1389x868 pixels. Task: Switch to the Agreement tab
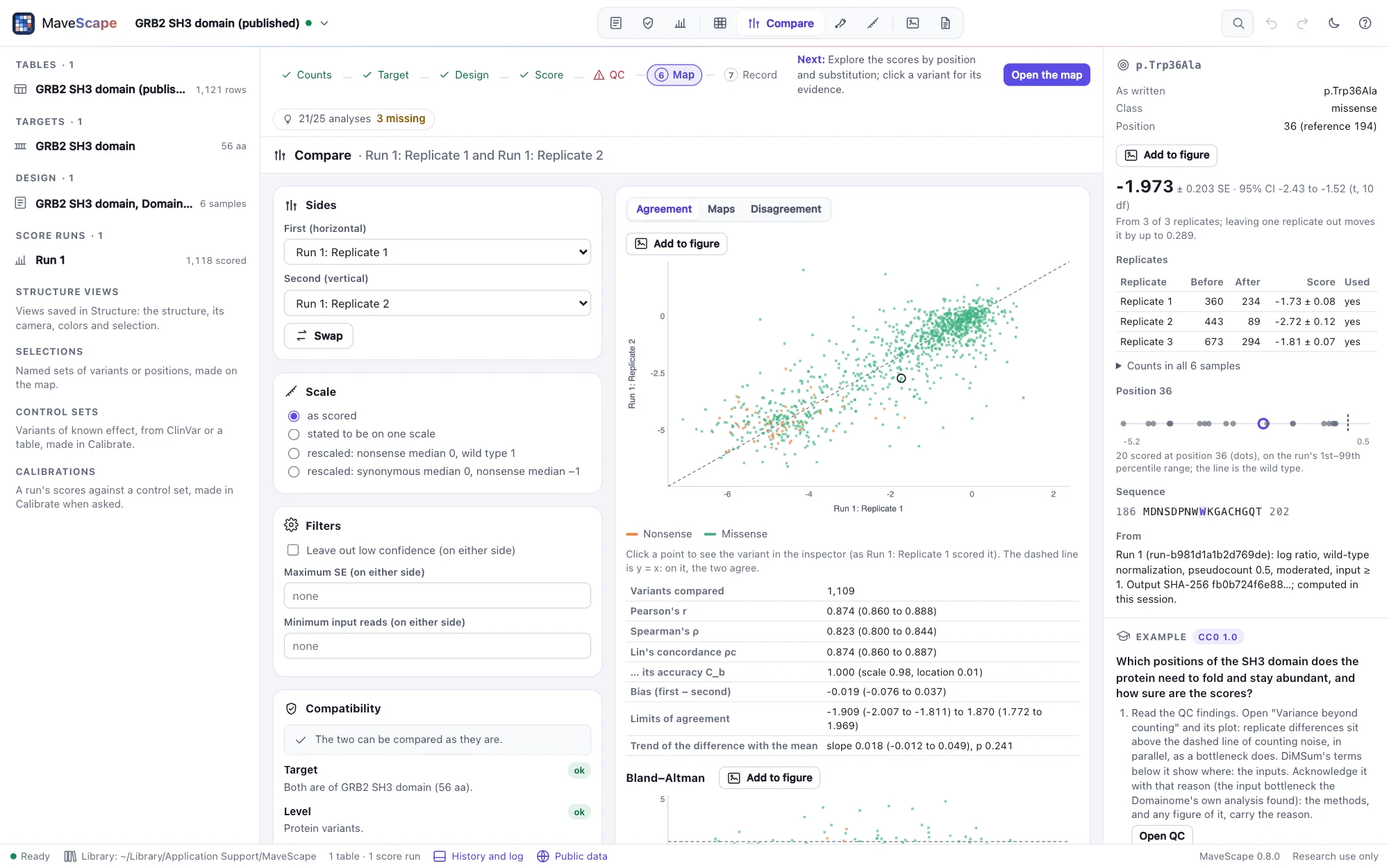[664, 209]
